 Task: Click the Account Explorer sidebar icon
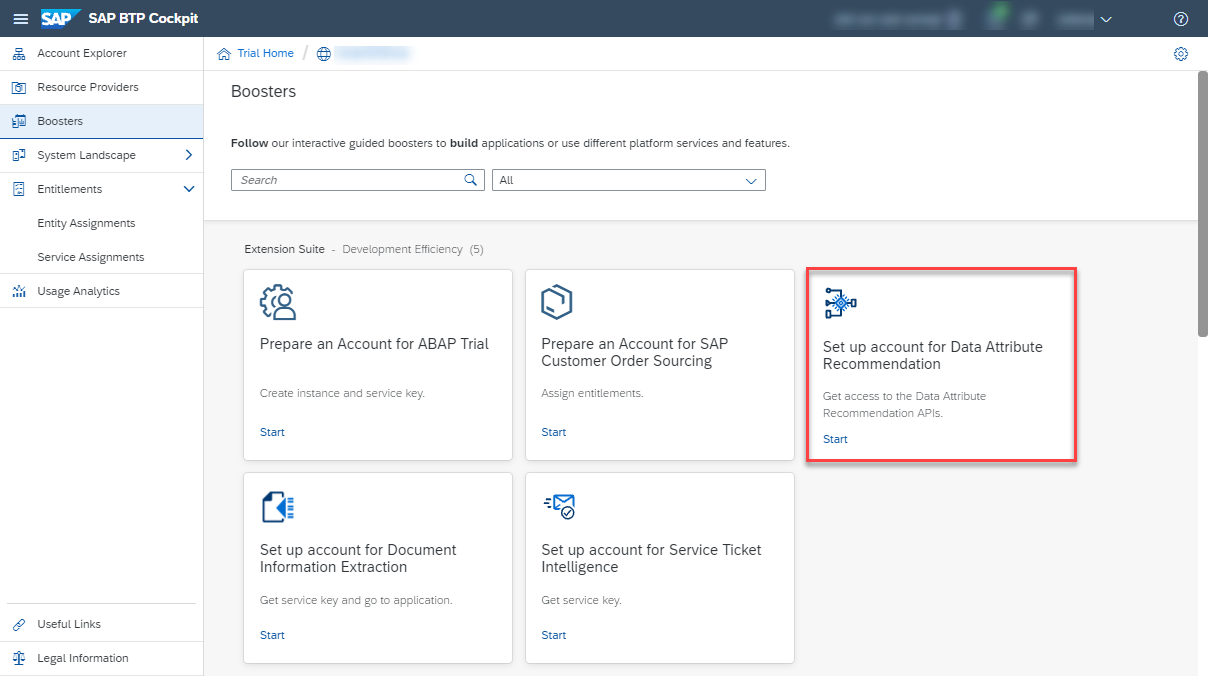coord(19,53)
